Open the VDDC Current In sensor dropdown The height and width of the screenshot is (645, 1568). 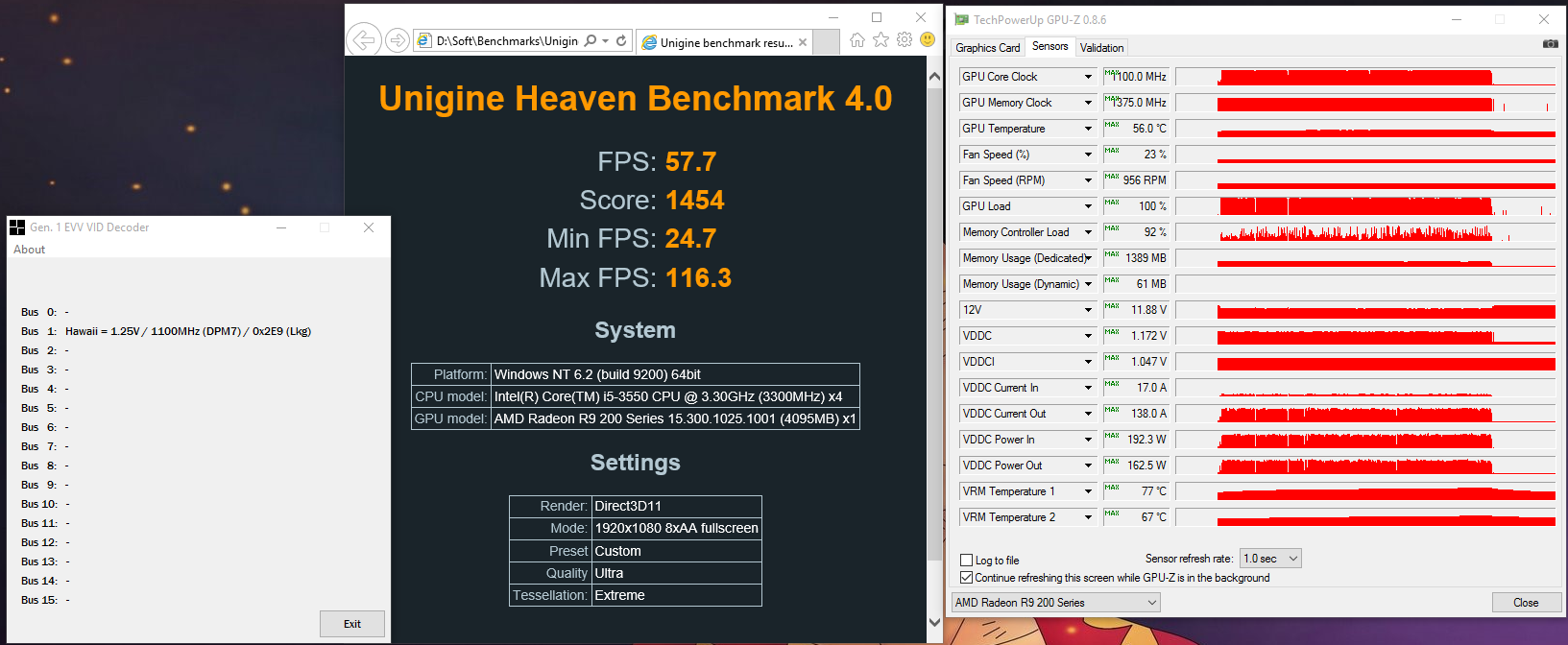click(1088, 388)
